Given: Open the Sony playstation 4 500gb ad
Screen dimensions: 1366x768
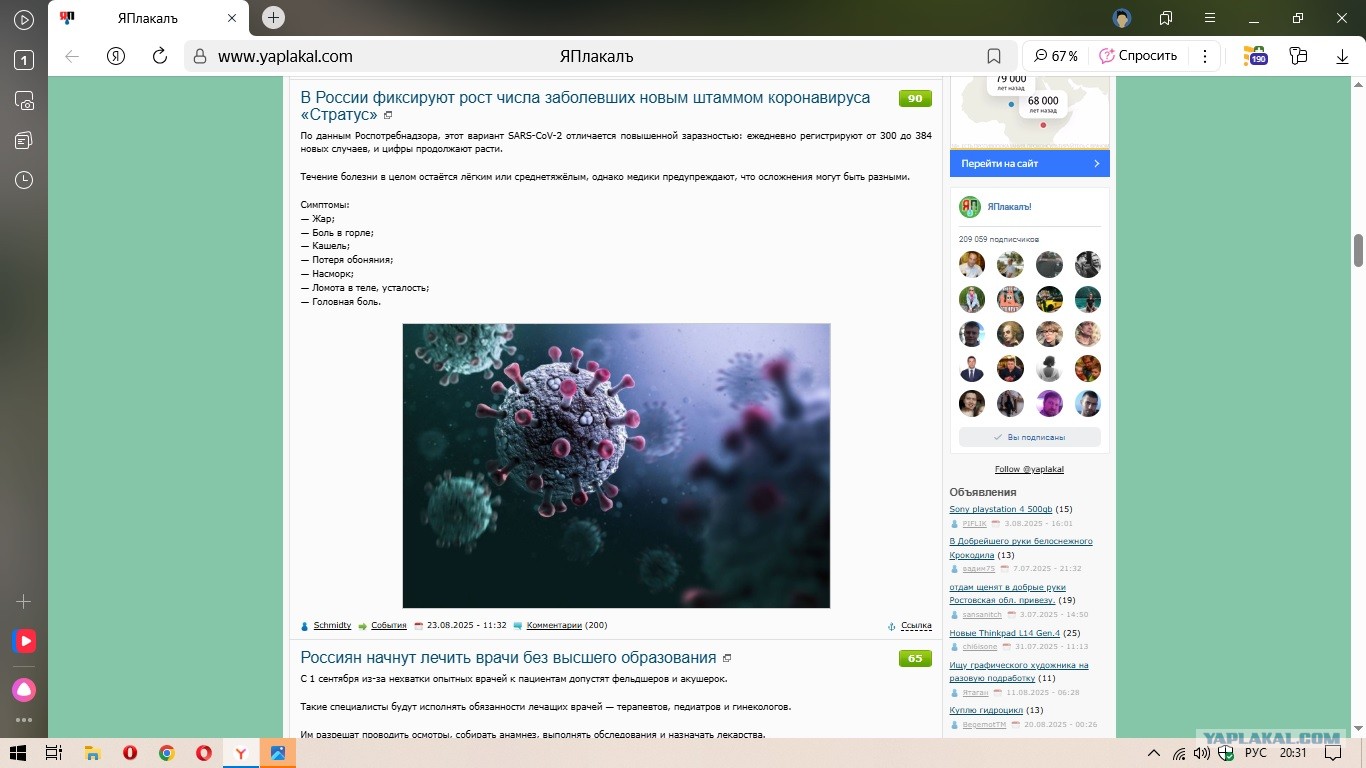Looking at the screenshot, I should pyautogui.click(x=1000, y=509).
